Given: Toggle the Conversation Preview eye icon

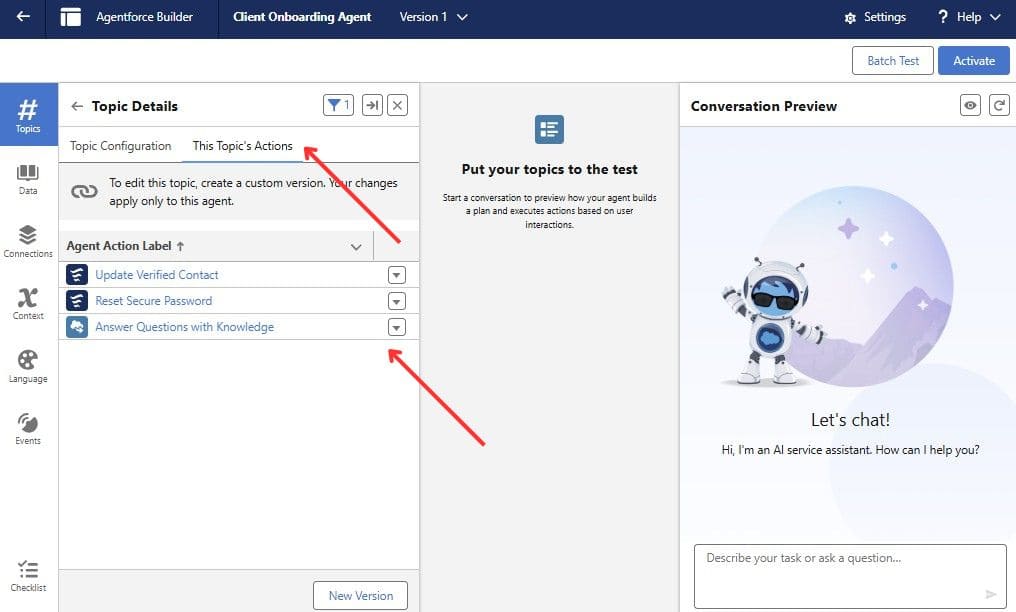Looking at the screenshot, I should (x=970, y=105).
